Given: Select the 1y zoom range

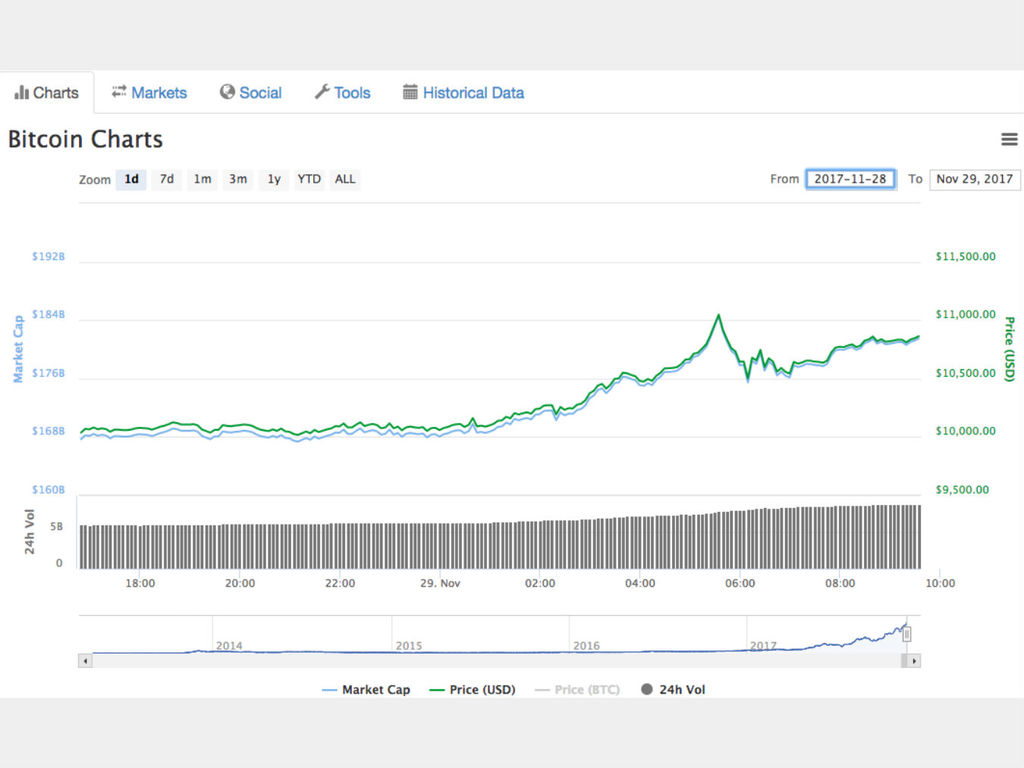Looking at the screenshot, I should coord(274,179).
